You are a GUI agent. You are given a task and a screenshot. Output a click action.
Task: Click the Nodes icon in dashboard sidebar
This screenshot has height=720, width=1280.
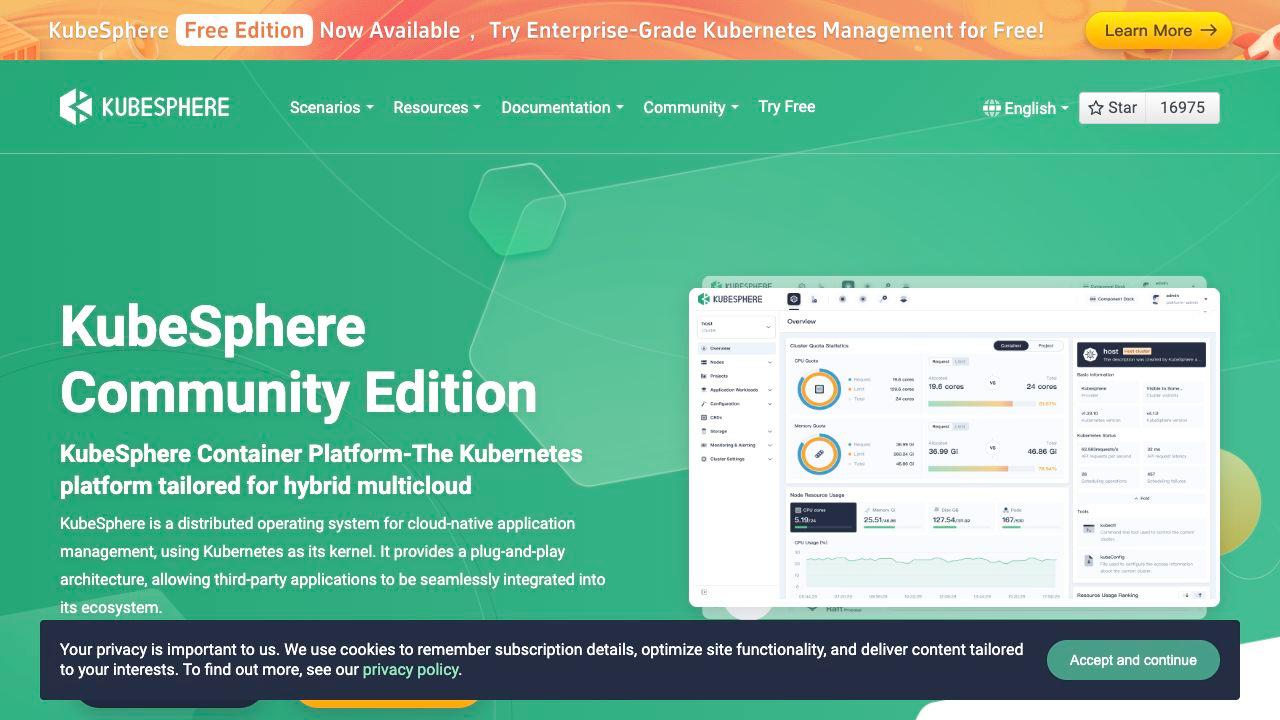[x=704, y=362]
